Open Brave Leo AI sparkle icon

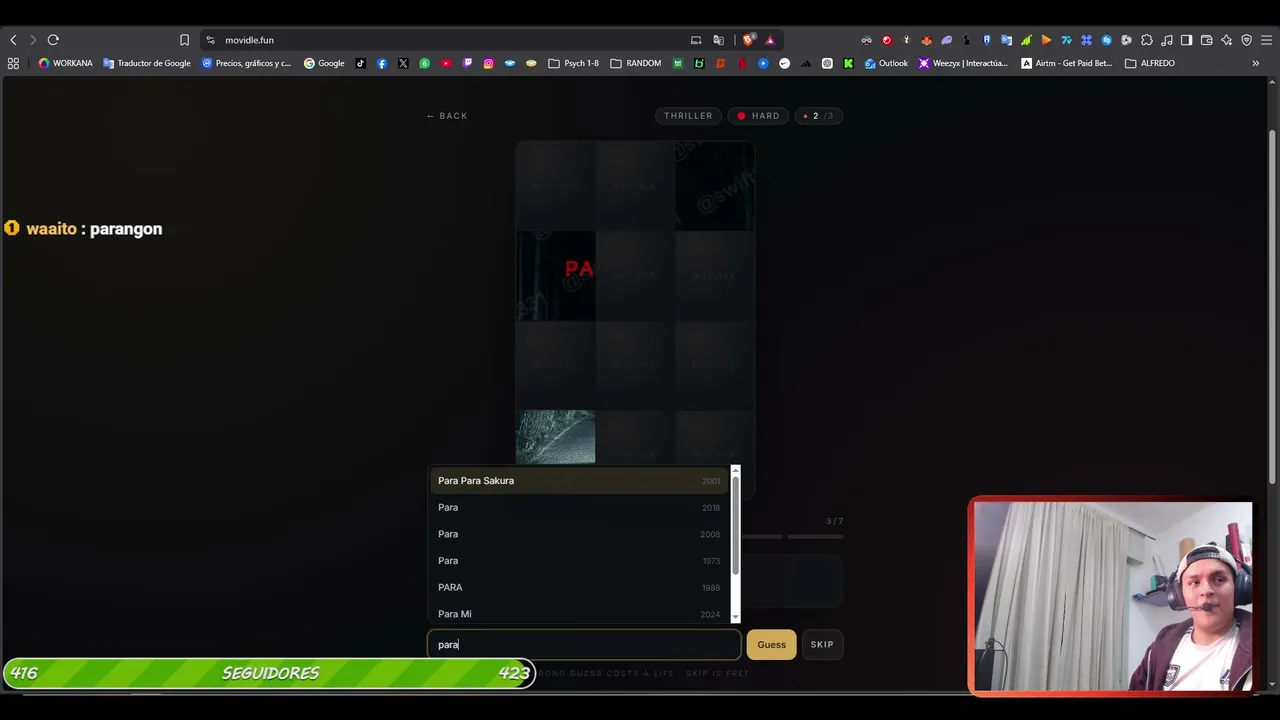coord(1226,40)
